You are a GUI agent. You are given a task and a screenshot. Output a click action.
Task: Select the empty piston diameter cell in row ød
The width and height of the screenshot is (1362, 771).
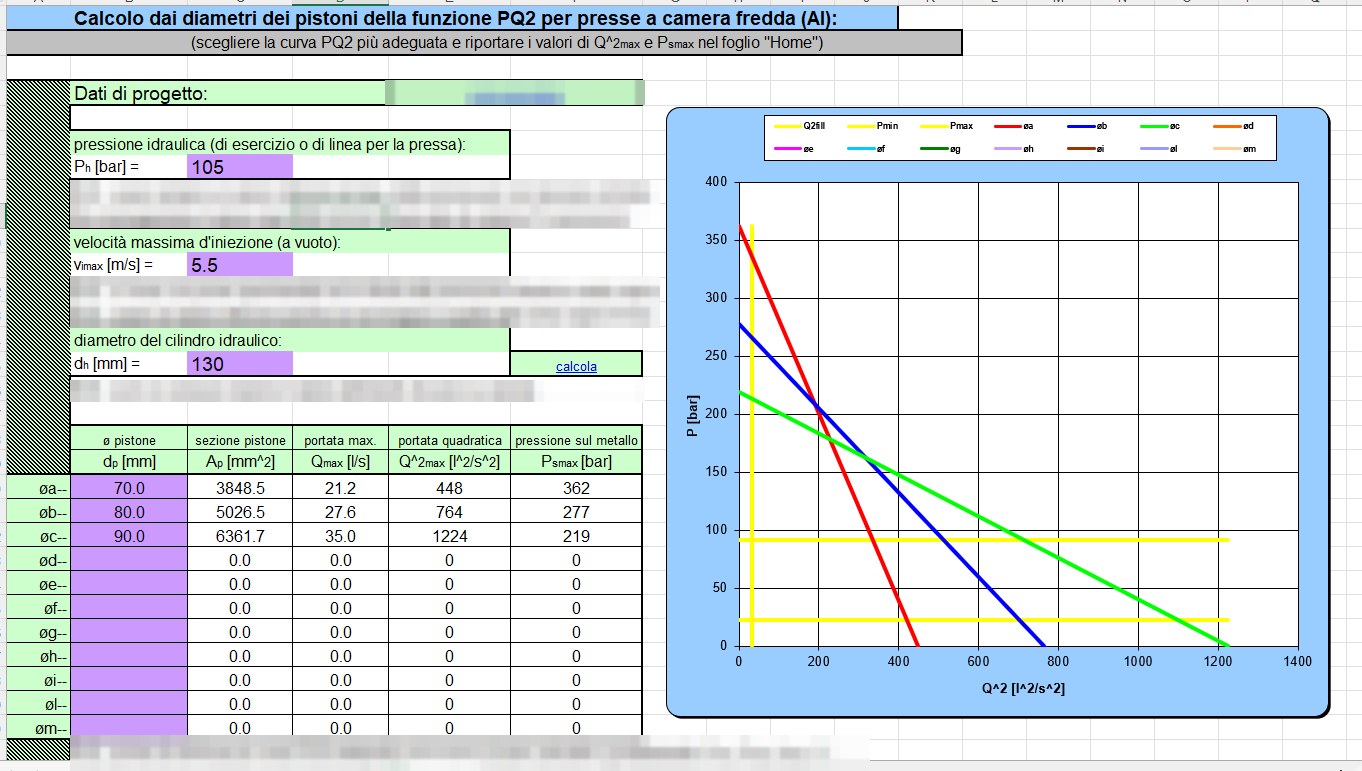click(129, 560)
